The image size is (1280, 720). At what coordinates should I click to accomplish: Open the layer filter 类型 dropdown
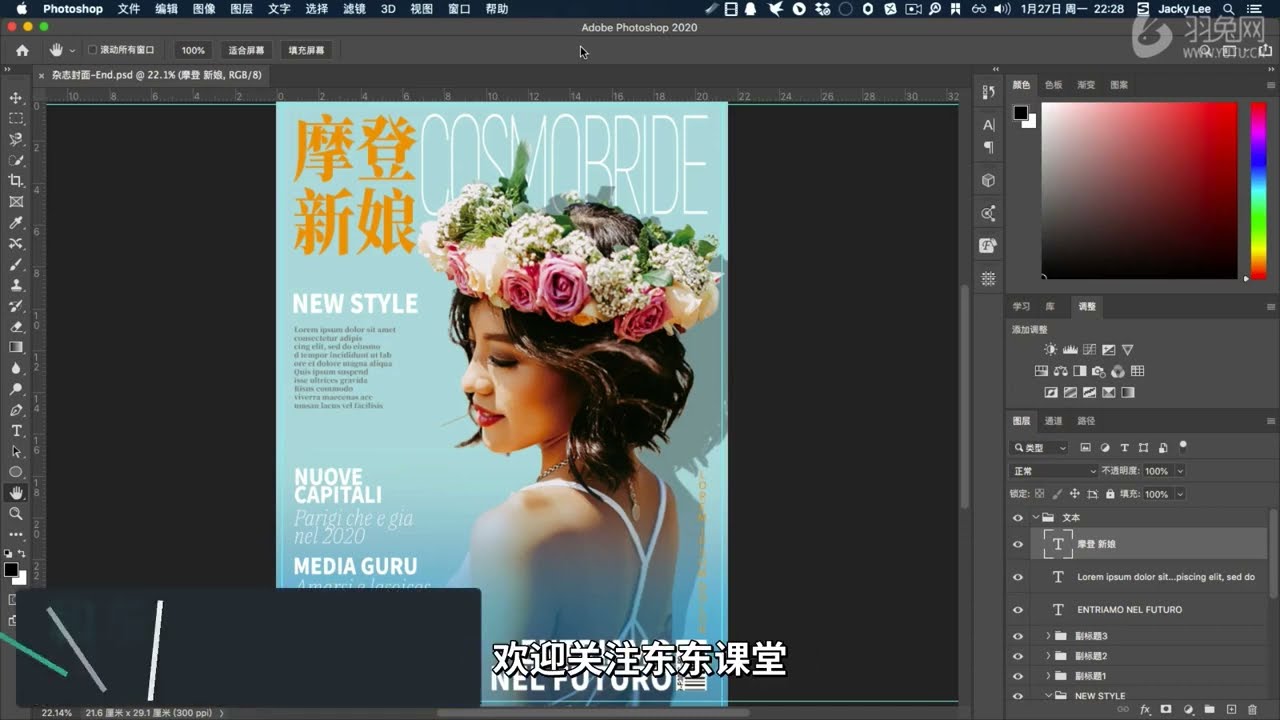(1040, 448)
